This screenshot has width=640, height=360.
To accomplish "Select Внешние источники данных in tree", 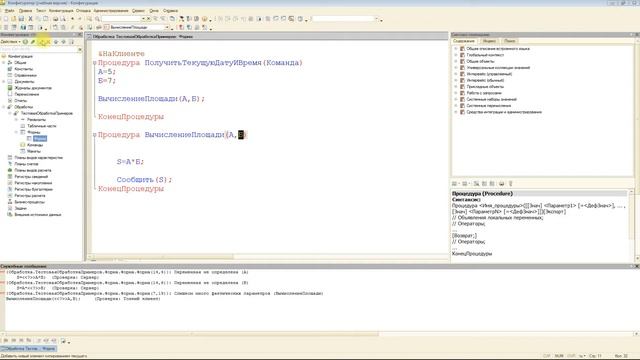I will click(38, 214).
